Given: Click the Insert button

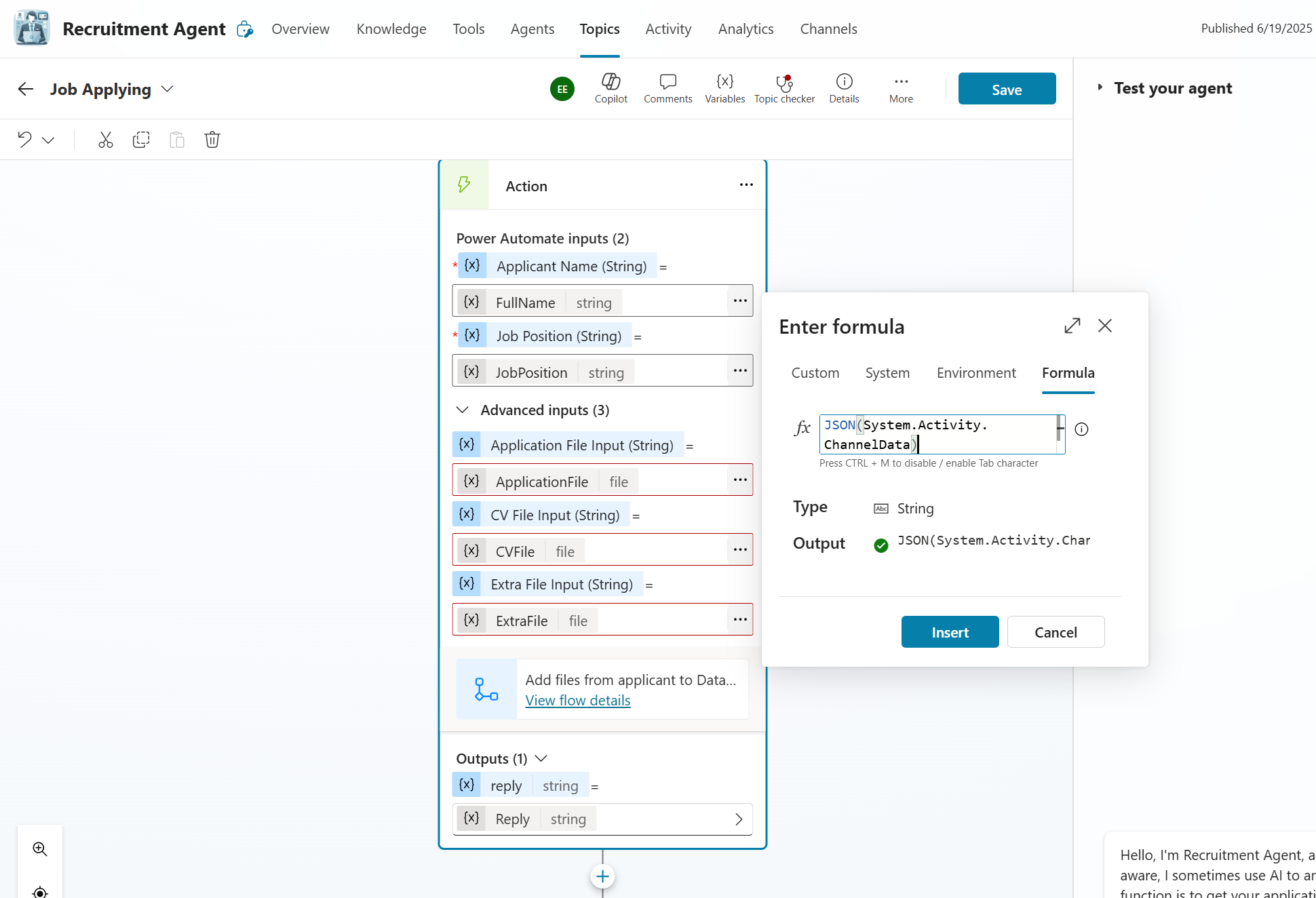Looking at the screenshot, I should click(x=950, y=632).
